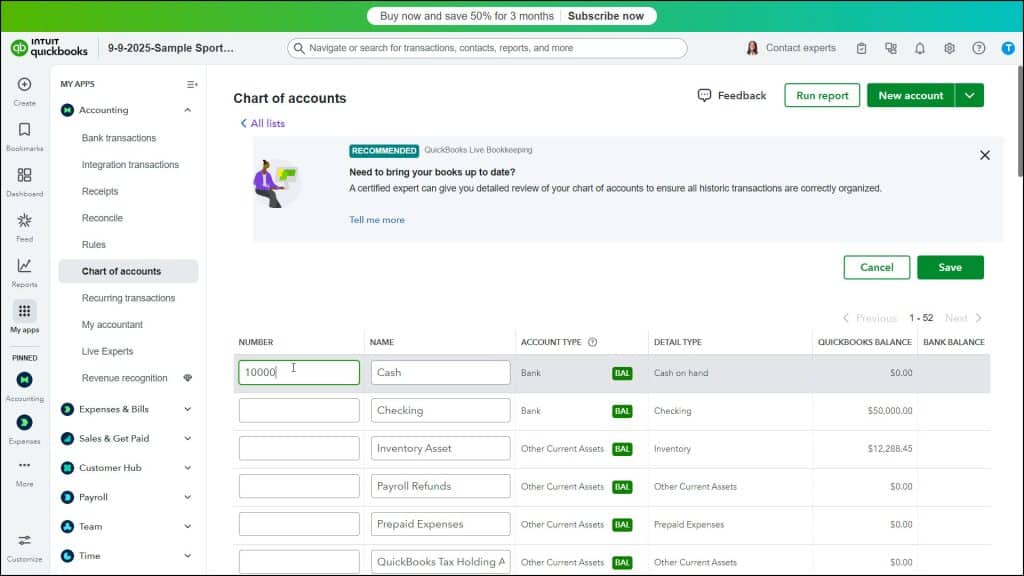The image size is (1024, 576).
Task: Dismiss the Live Bookkeeping banner
Action: tap(984, 155)
